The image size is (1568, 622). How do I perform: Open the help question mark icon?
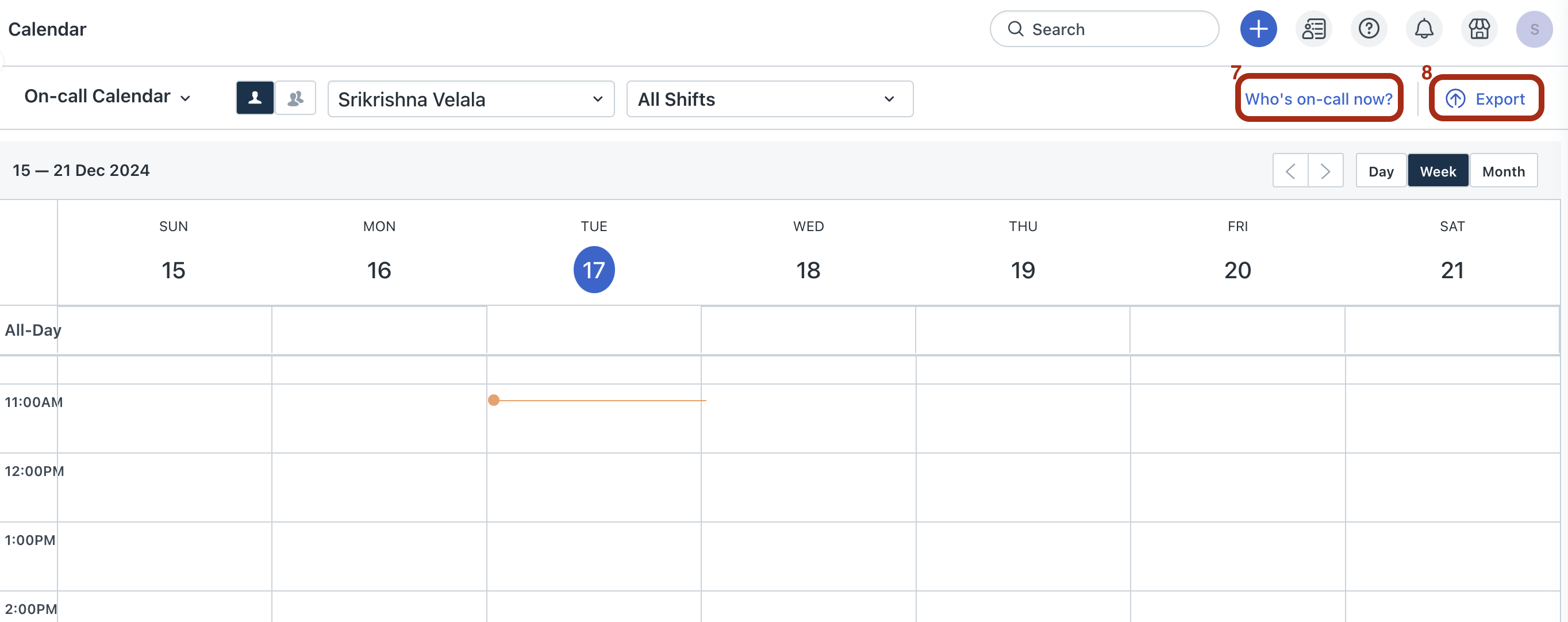click(1369, 29)
